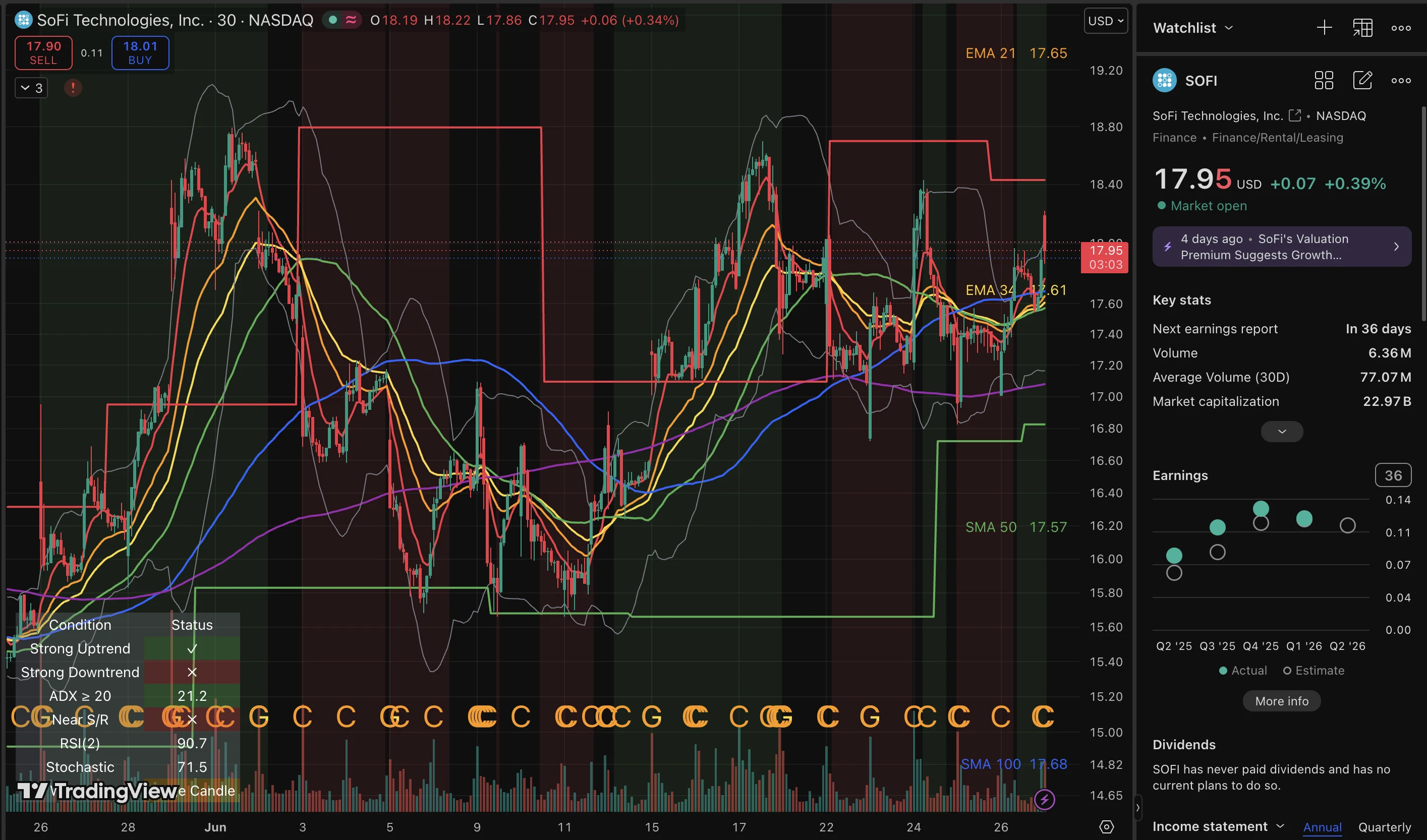Click the green market open status dot
The height and width of the screenshot is (840, 1427).
[x=333, y=20]
